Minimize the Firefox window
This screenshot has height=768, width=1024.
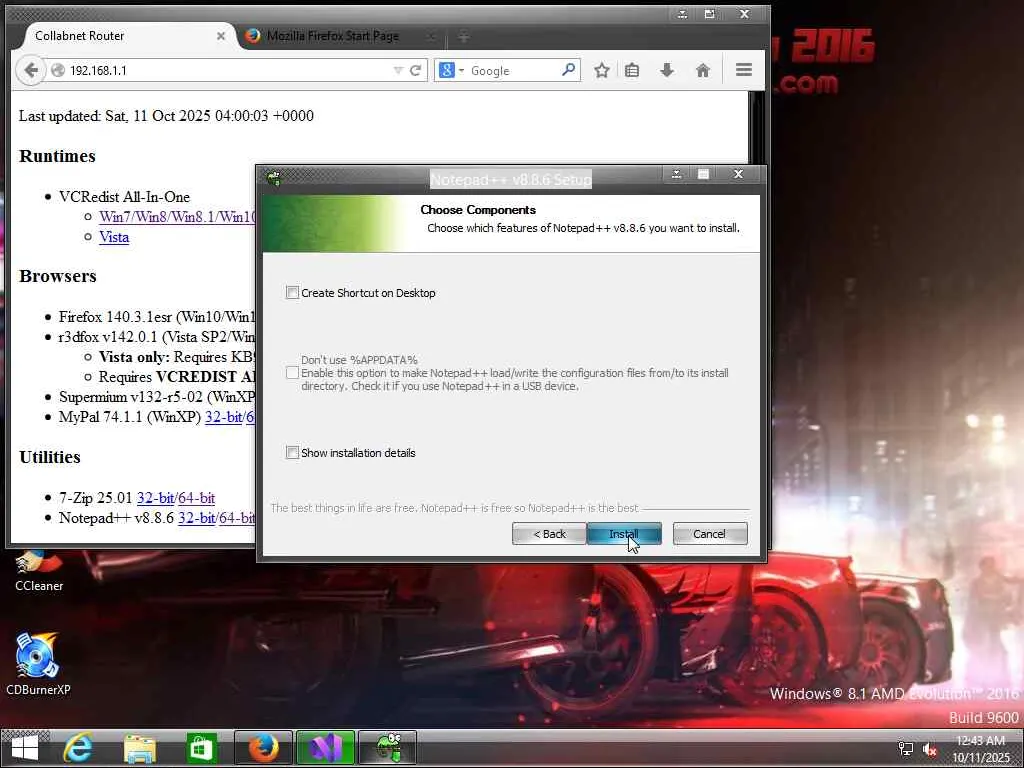point(682,14)
